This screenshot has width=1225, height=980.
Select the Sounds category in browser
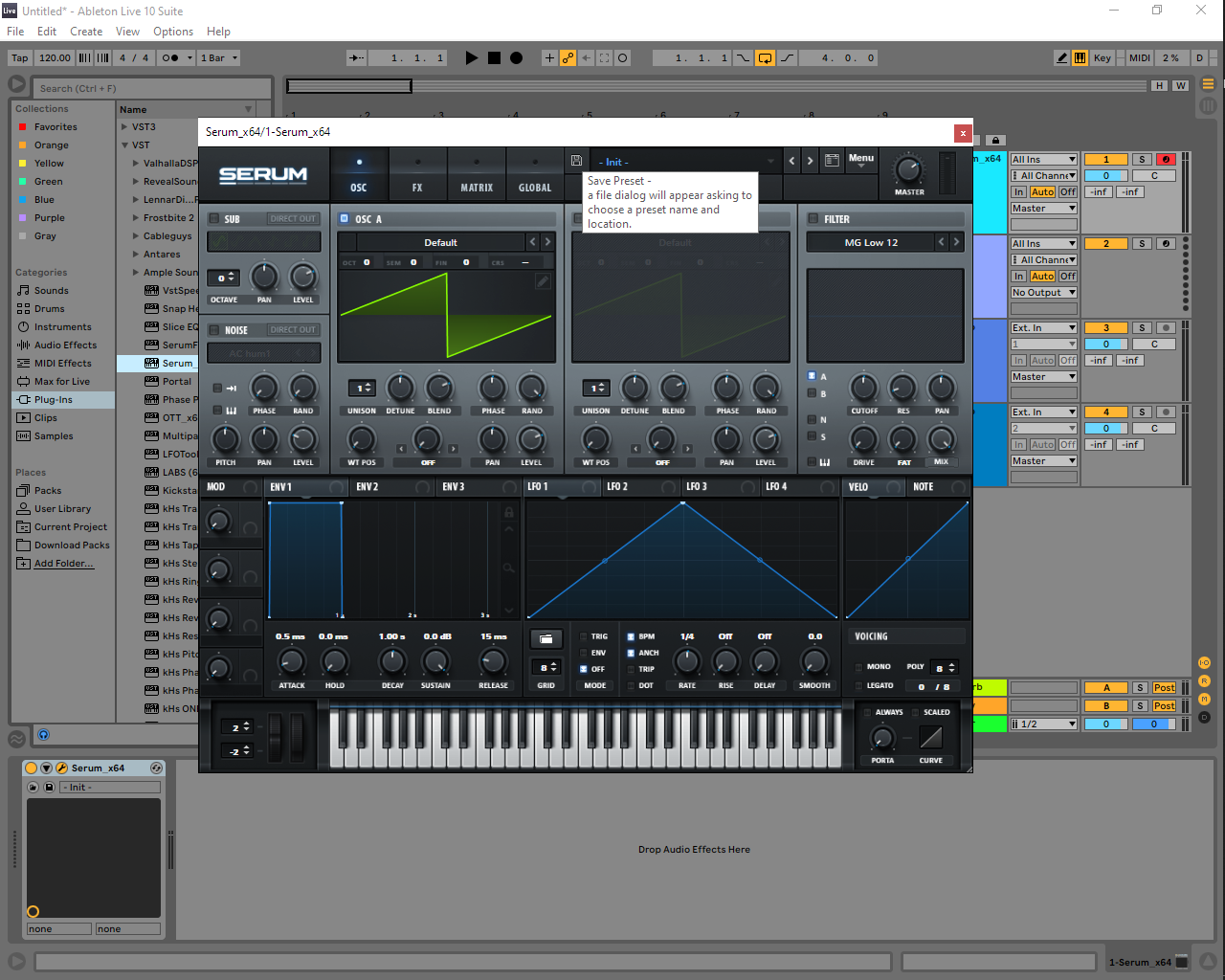[52, 290]
